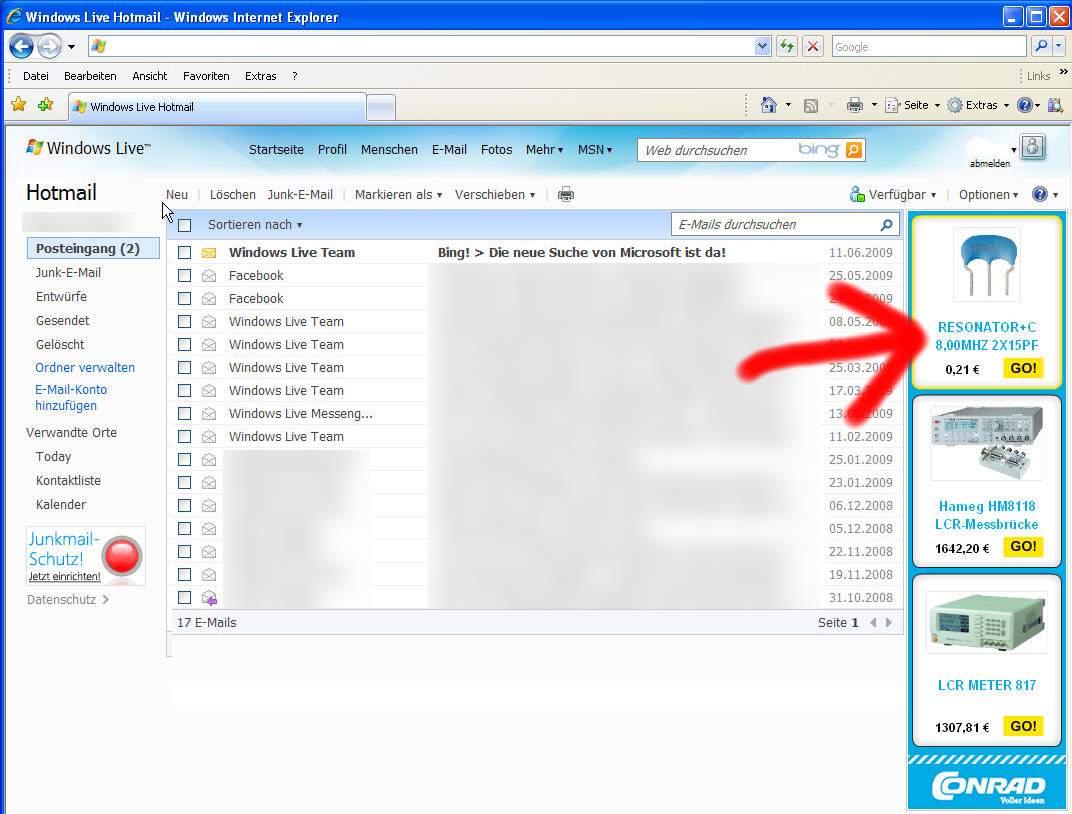Image resolution: width=1072 pixels, height=814 pixels.
Task: Expand the MSN menu
Action: coord(595,150)
